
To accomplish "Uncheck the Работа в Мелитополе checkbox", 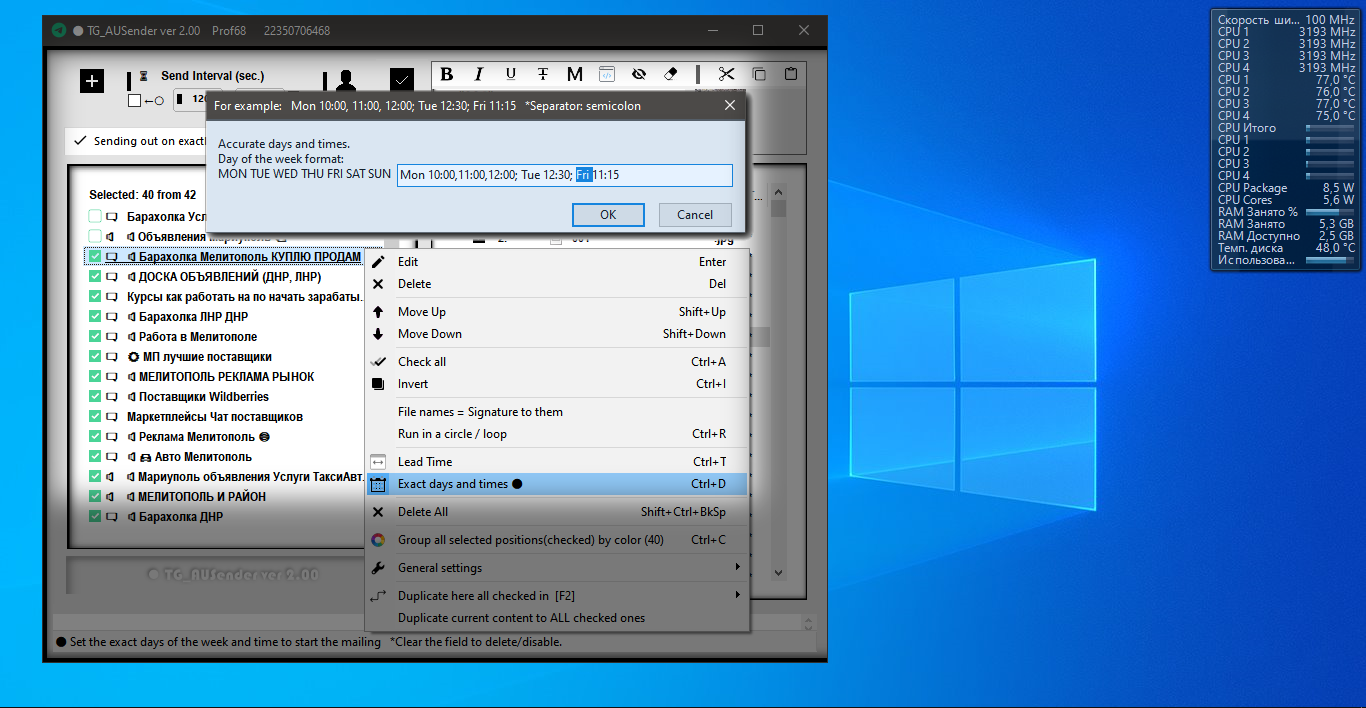I will (95, 337).
